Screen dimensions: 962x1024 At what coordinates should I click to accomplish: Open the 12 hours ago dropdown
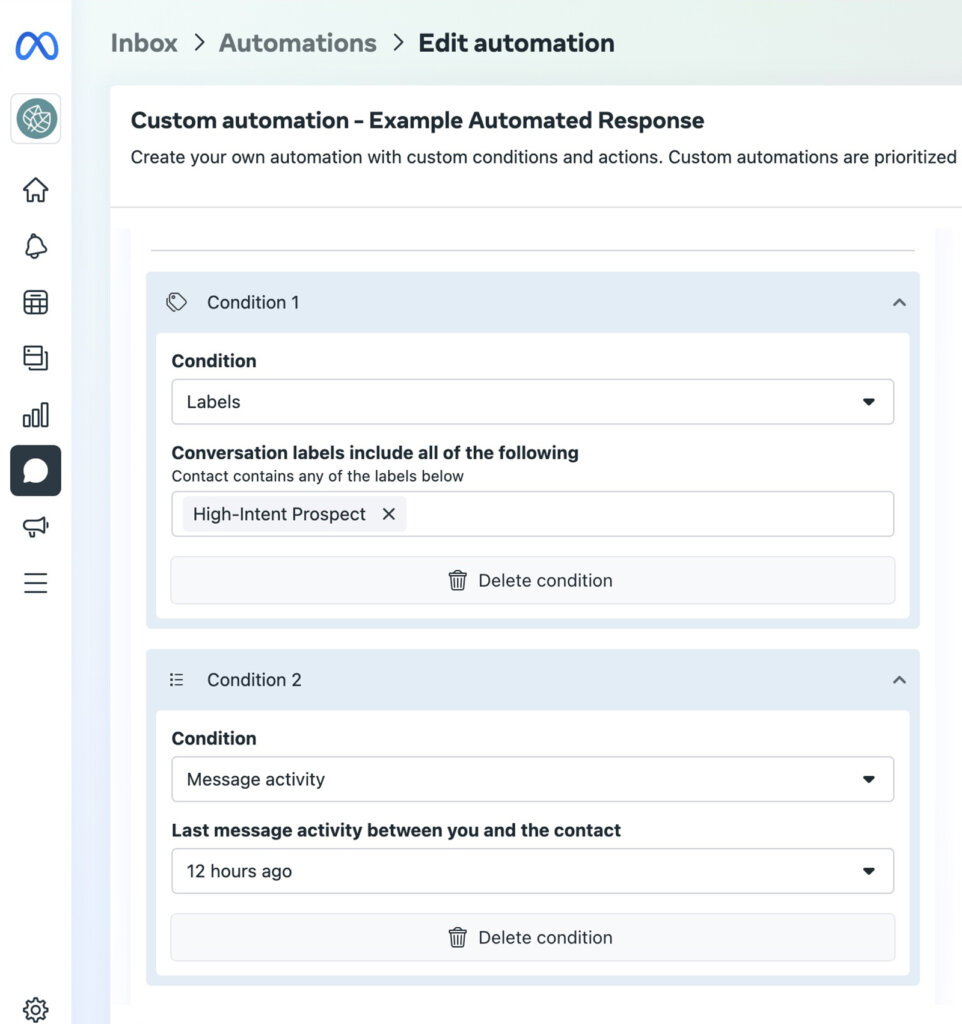pyautogui.click(x=532, y=871)
